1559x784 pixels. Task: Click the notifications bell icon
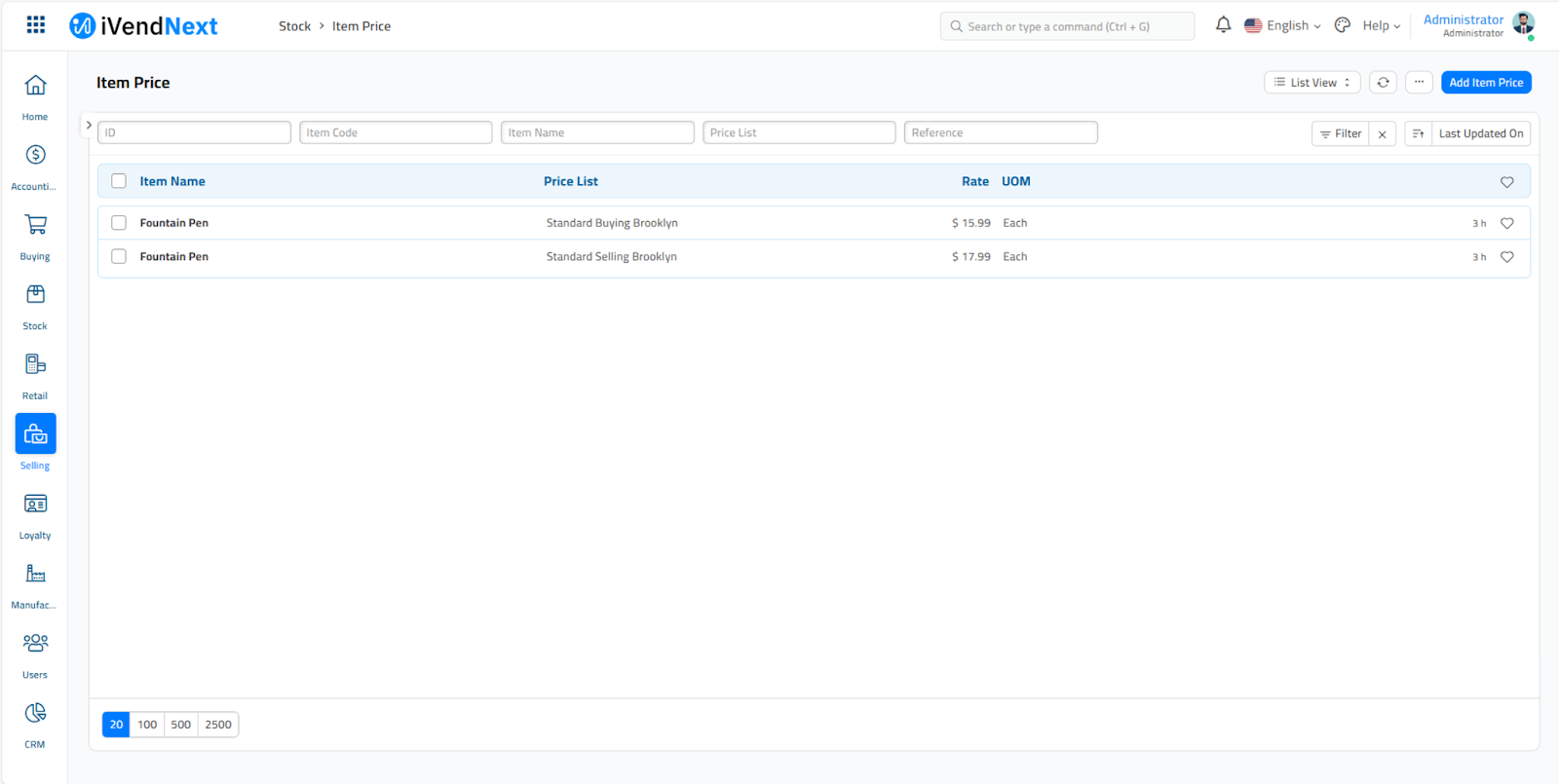pos(1223,25)
